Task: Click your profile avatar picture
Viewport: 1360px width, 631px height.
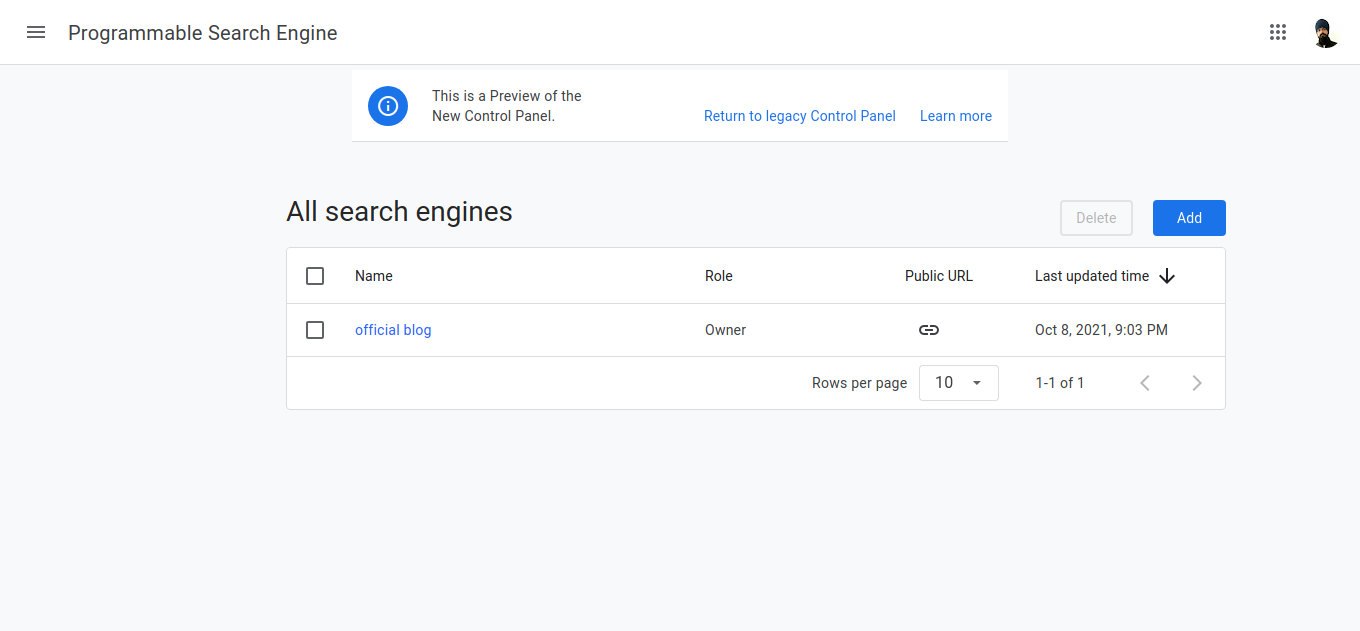Action: click(1325, 32)
